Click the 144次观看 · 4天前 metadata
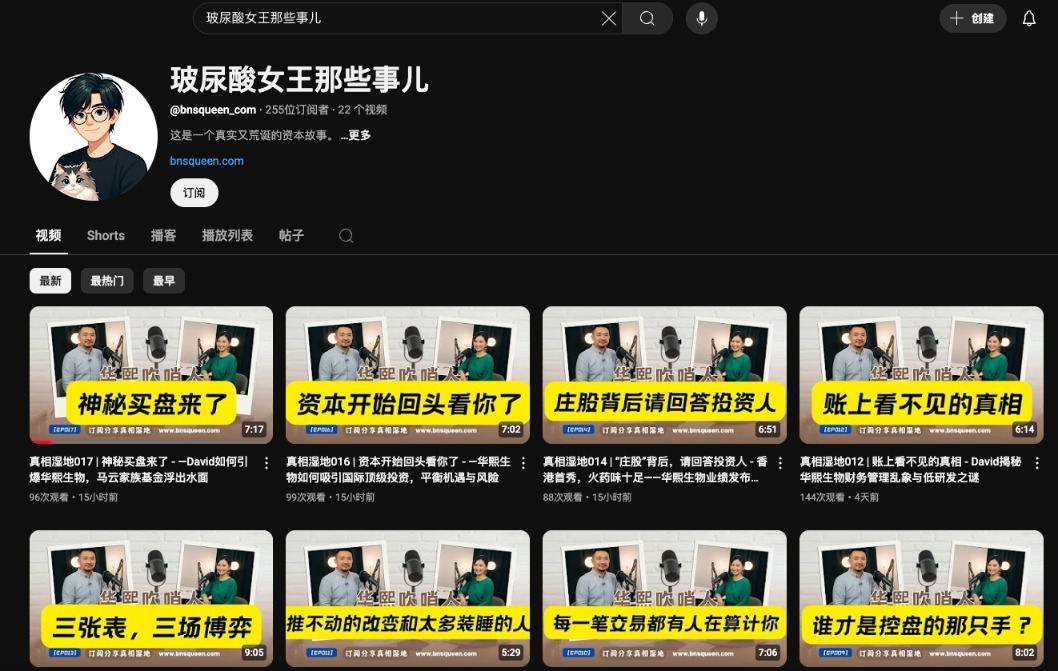Screen dimensions: 1058x671 click(839, 498)
